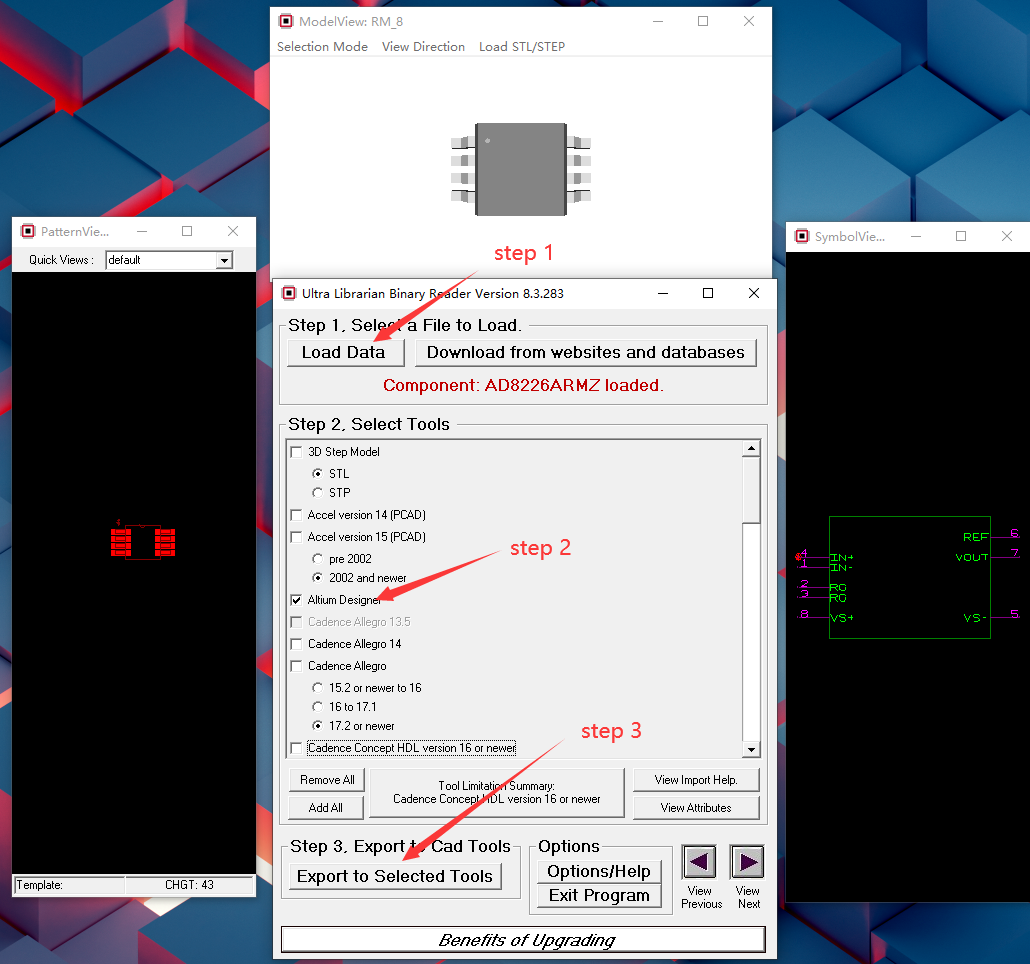The height and width of the screenshot is (964, 1030).
Task: Click the View Previous arrow icon
Action: point(699,862)
